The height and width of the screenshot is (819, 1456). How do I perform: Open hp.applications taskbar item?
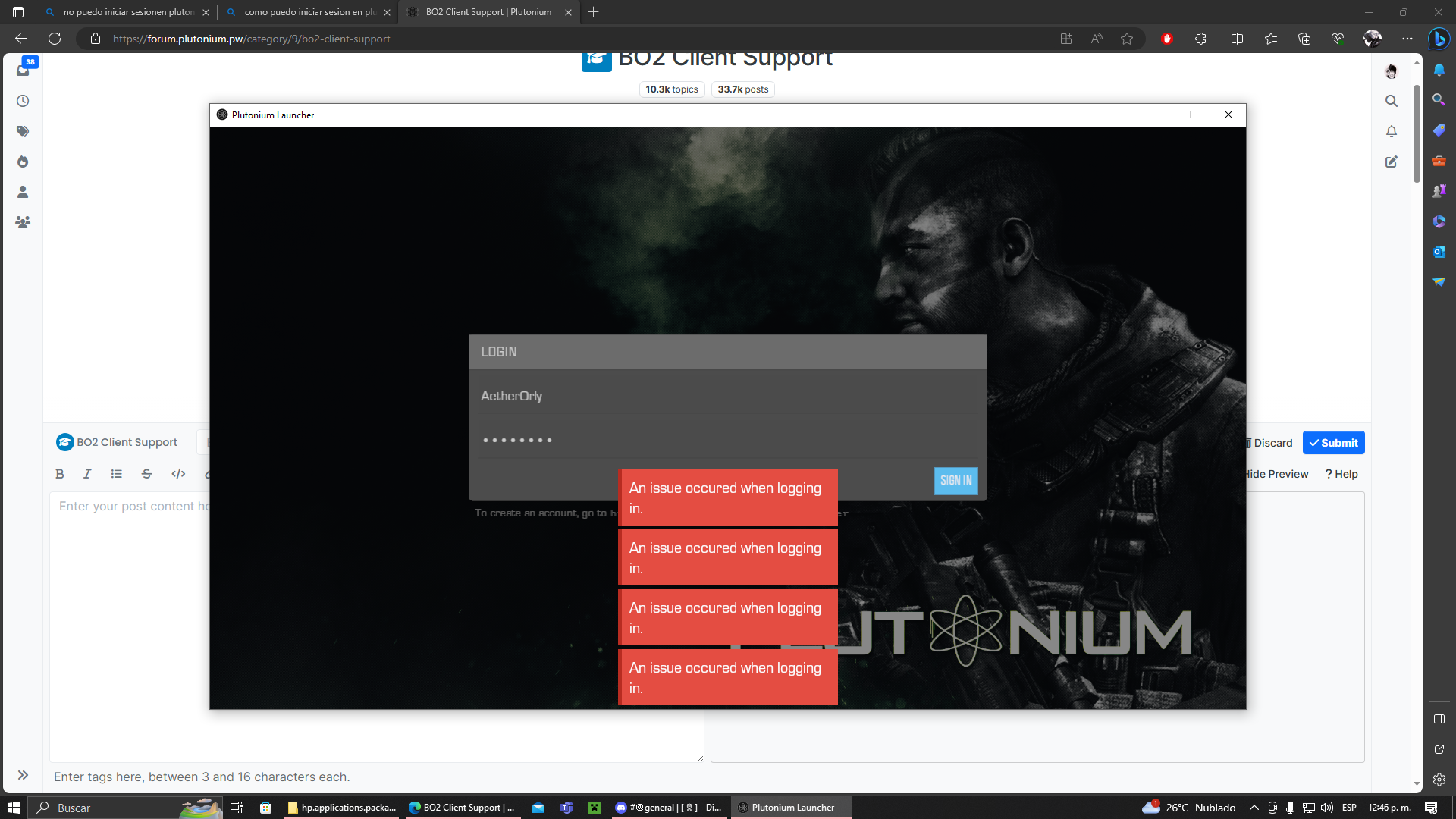click(342, 808)
